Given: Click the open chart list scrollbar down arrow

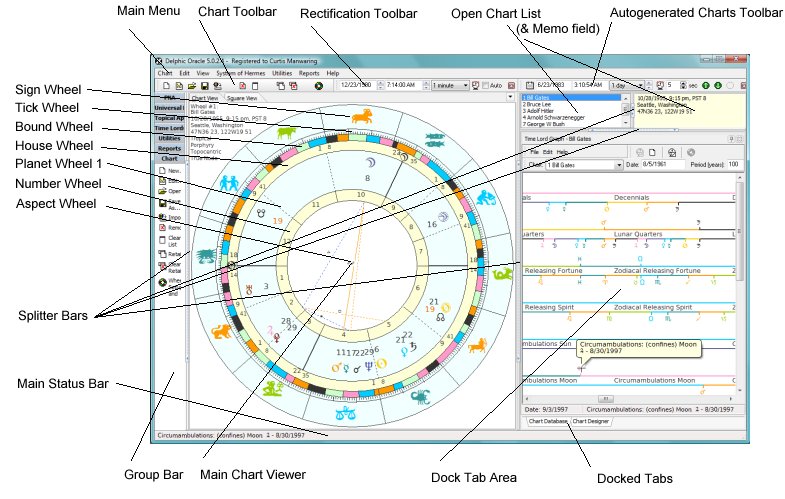Looking at the screenshot, I should (625, 123).
